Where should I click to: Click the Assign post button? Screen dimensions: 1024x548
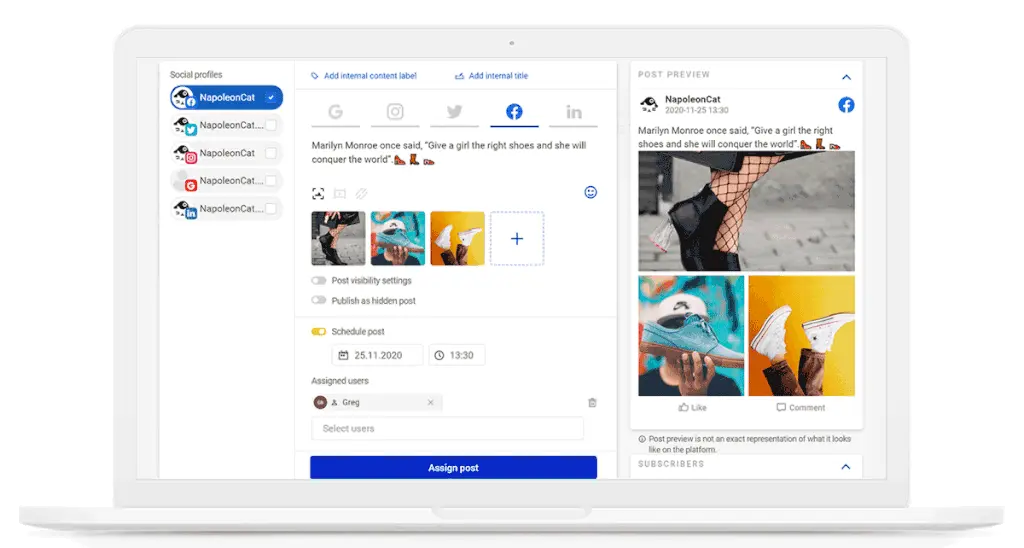453,468
